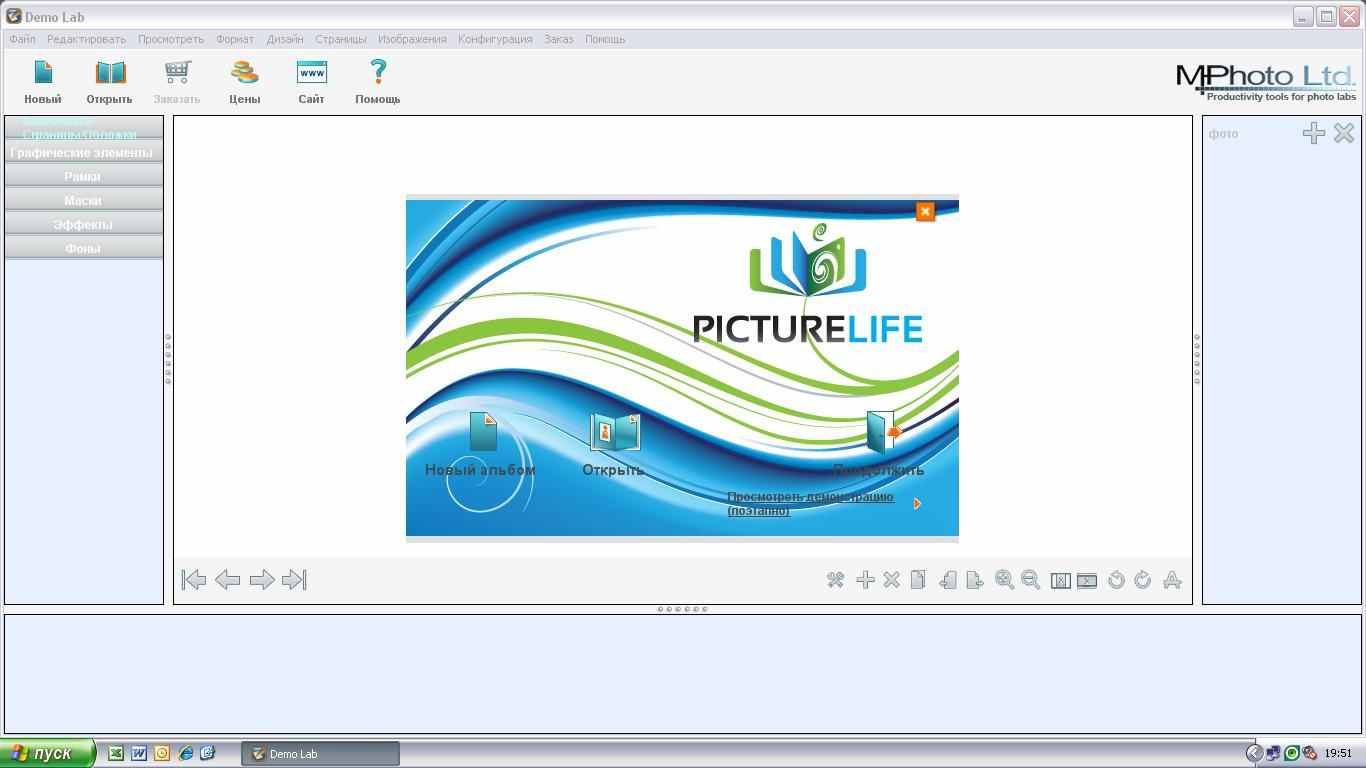Close the PictureLife welcome dialog
Image resolution: width=1366 pixels, height=768 pixels.
(925, 212)
